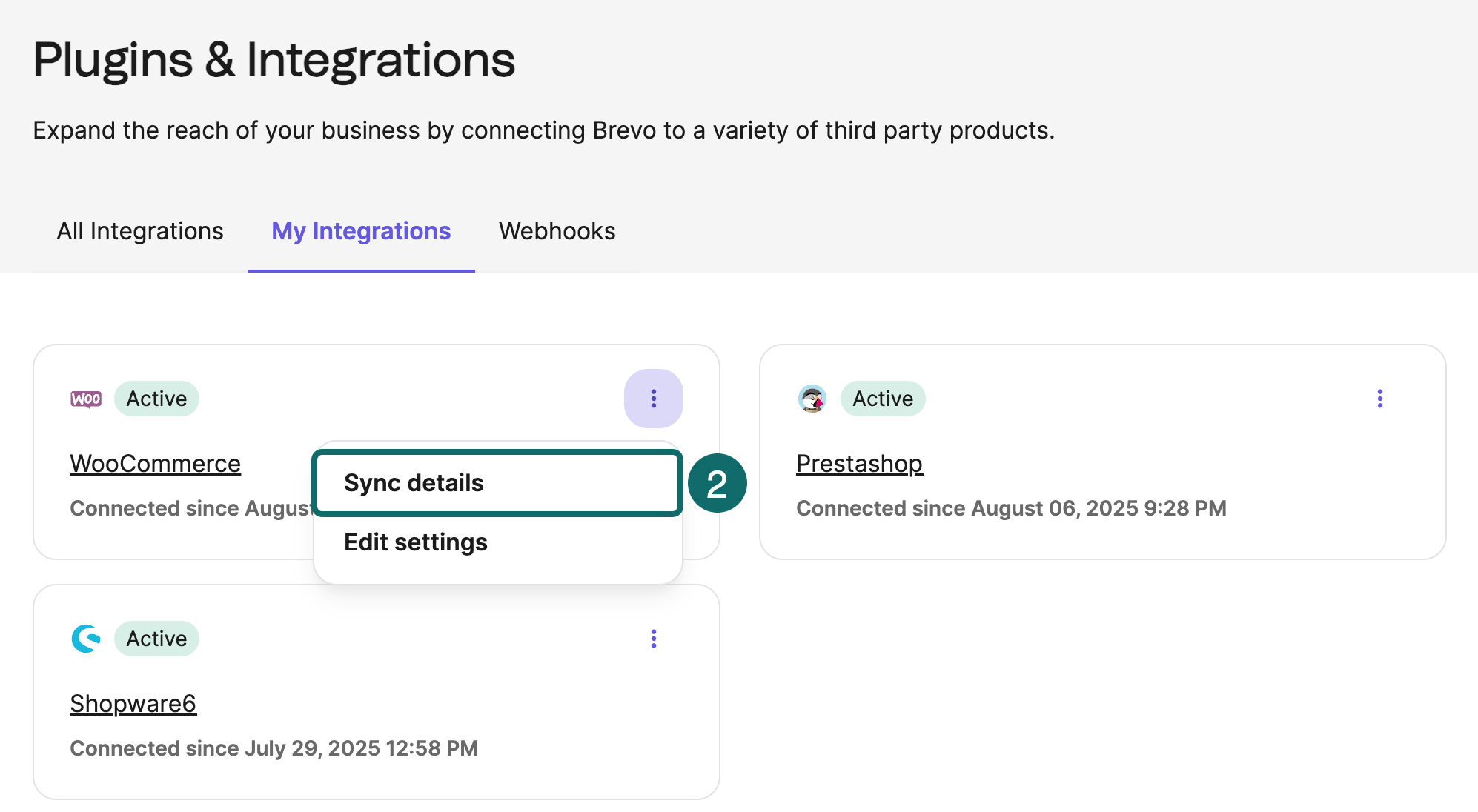Click the Active badge on Shopware6
The image size is (1478, 812).
click(x=156, y=638)
